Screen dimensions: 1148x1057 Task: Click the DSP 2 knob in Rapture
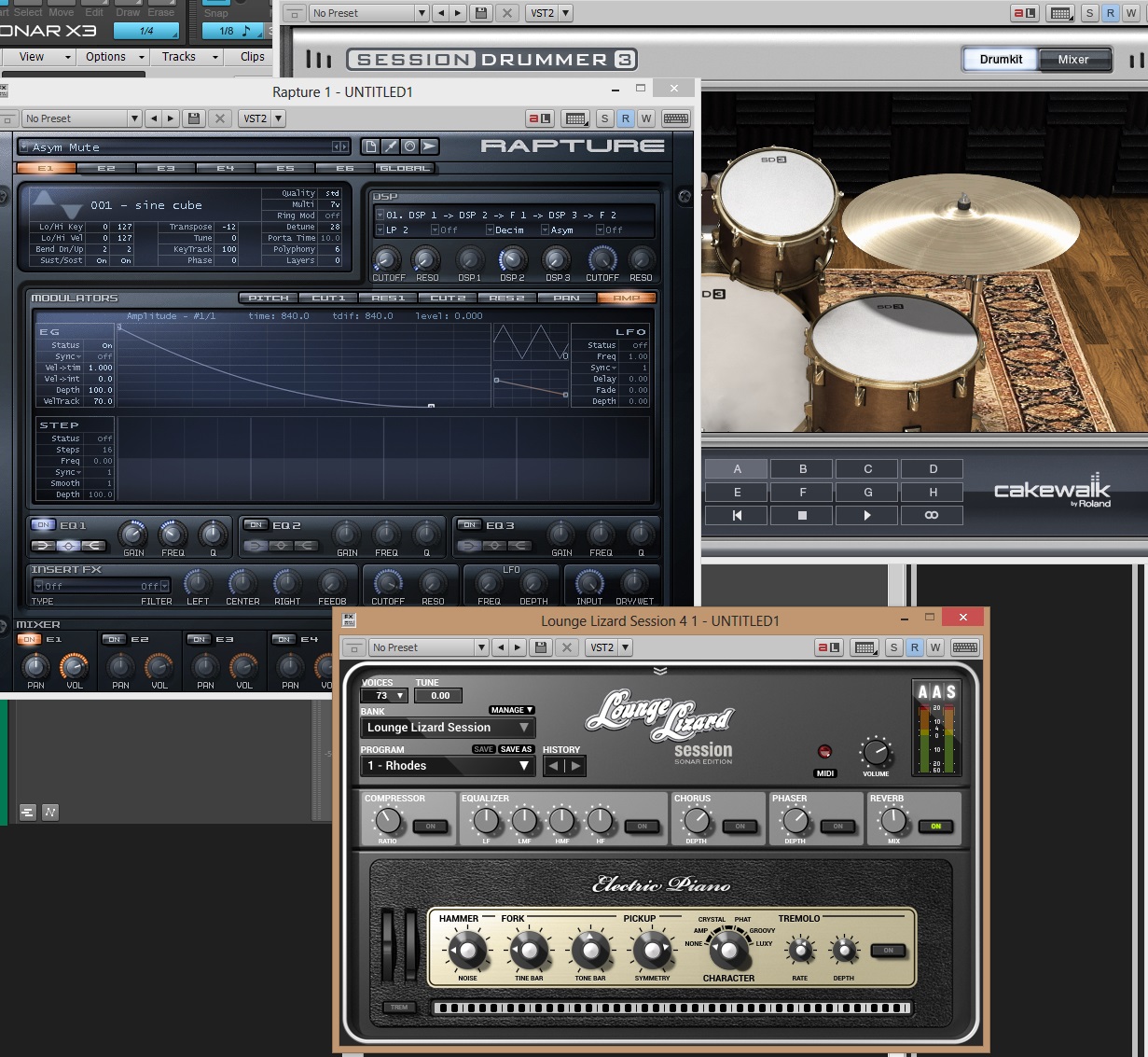coord(512,258)
